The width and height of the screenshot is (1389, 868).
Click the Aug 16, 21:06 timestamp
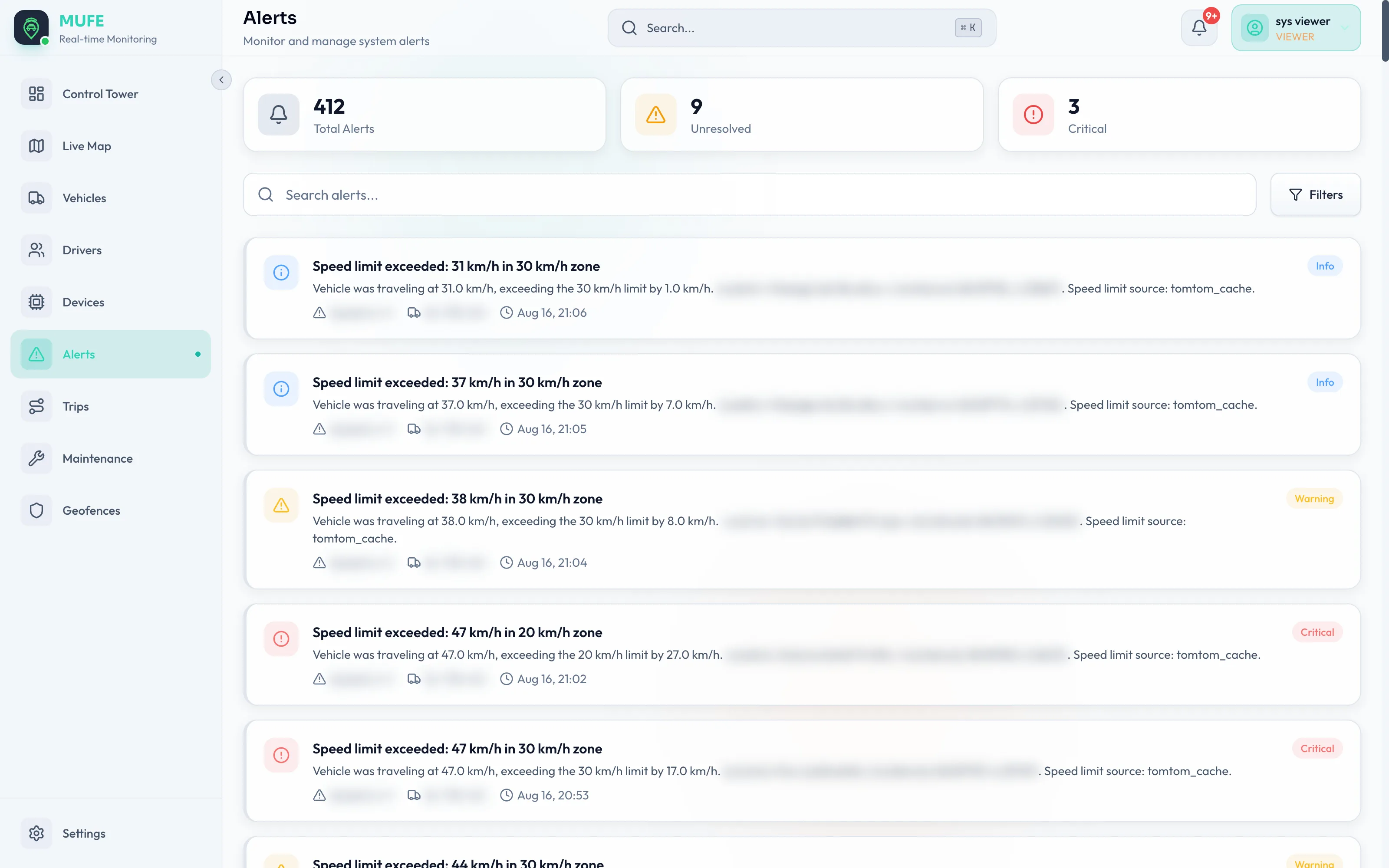click(552, 313)
